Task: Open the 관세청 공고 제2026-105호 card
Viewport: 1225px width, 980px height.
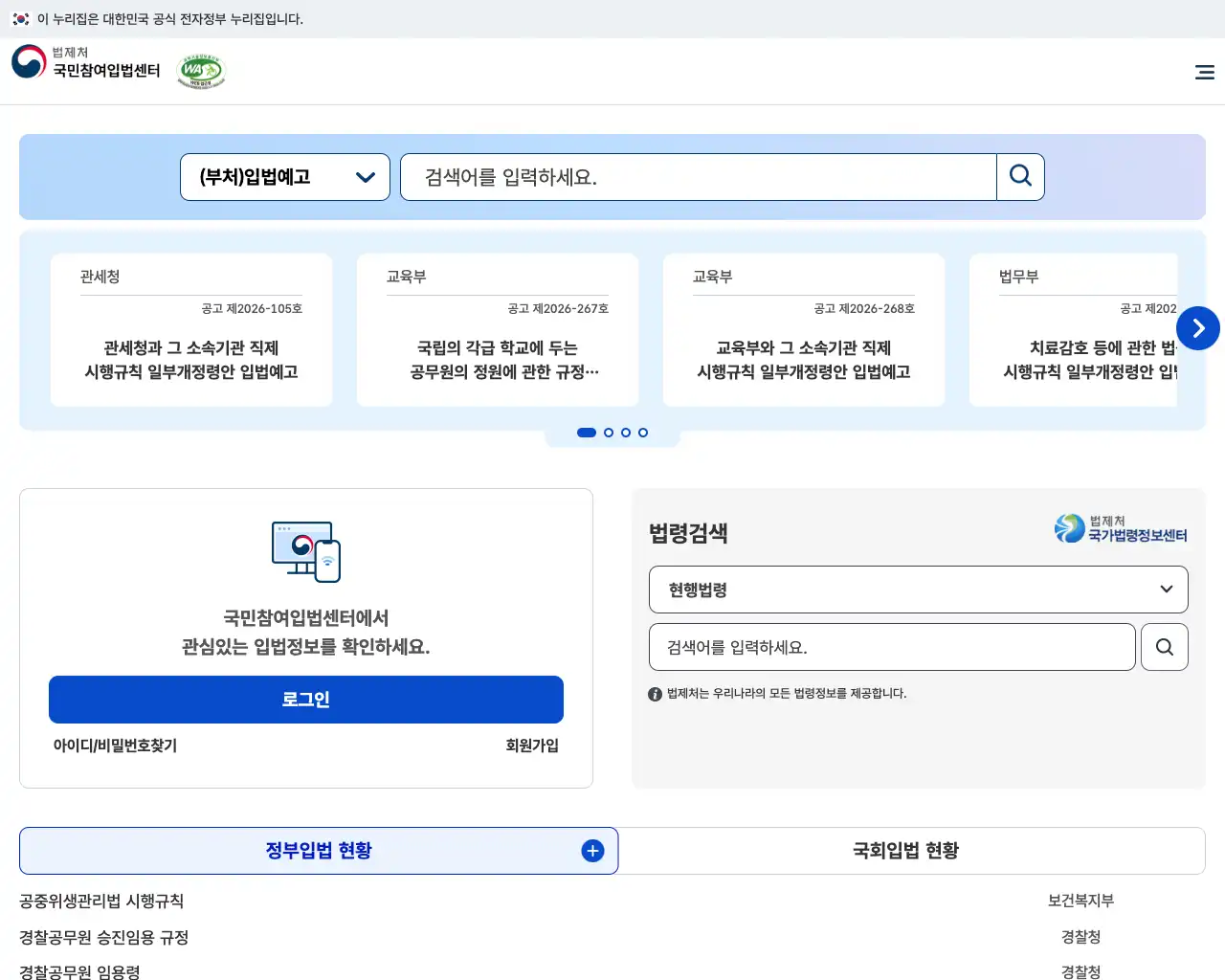Action: pos(191,330)
